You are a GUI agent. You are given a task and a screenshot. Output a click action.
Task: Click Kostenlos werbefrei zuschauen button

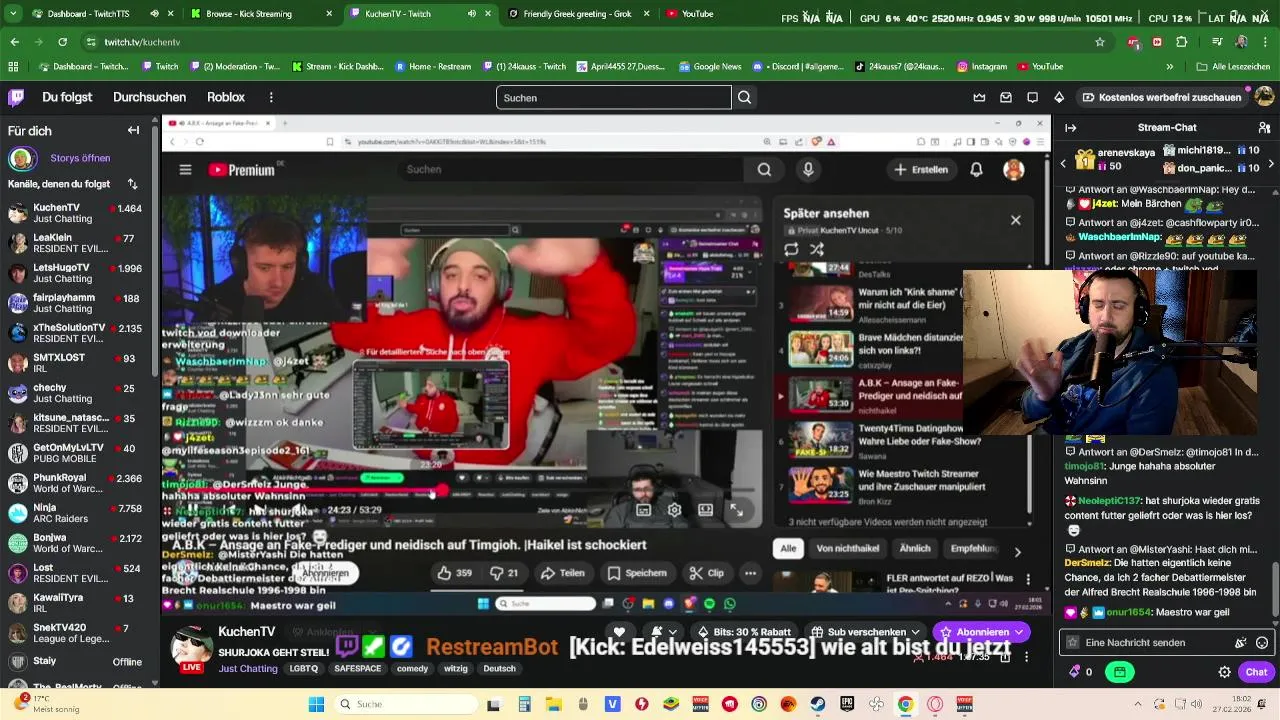[x=1160, y=97]
